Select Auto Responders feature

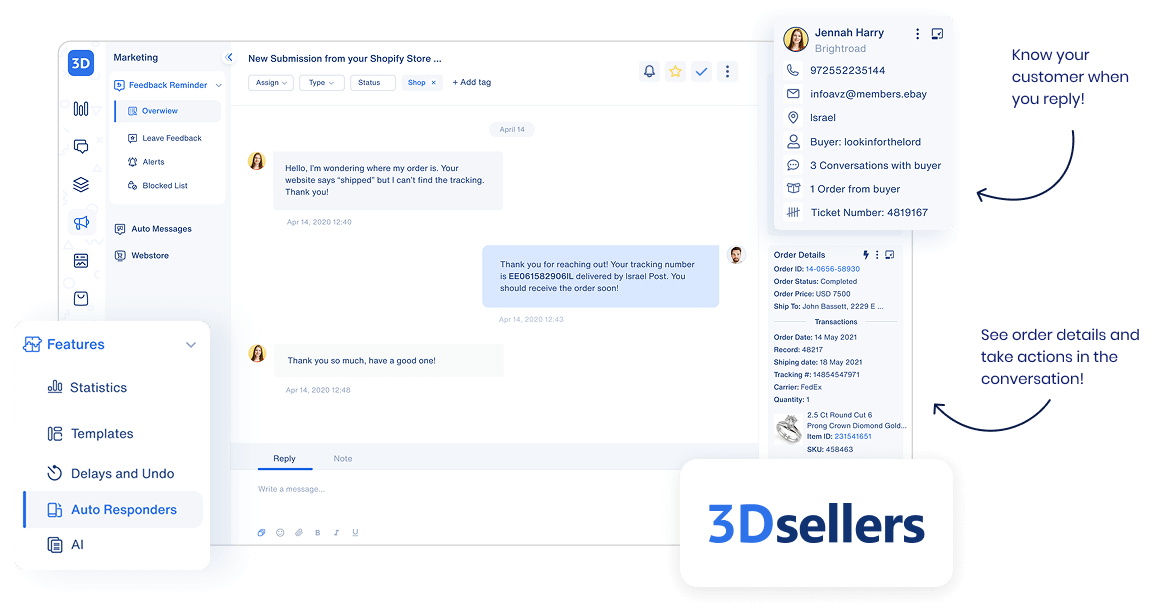(x=114, y=509)
